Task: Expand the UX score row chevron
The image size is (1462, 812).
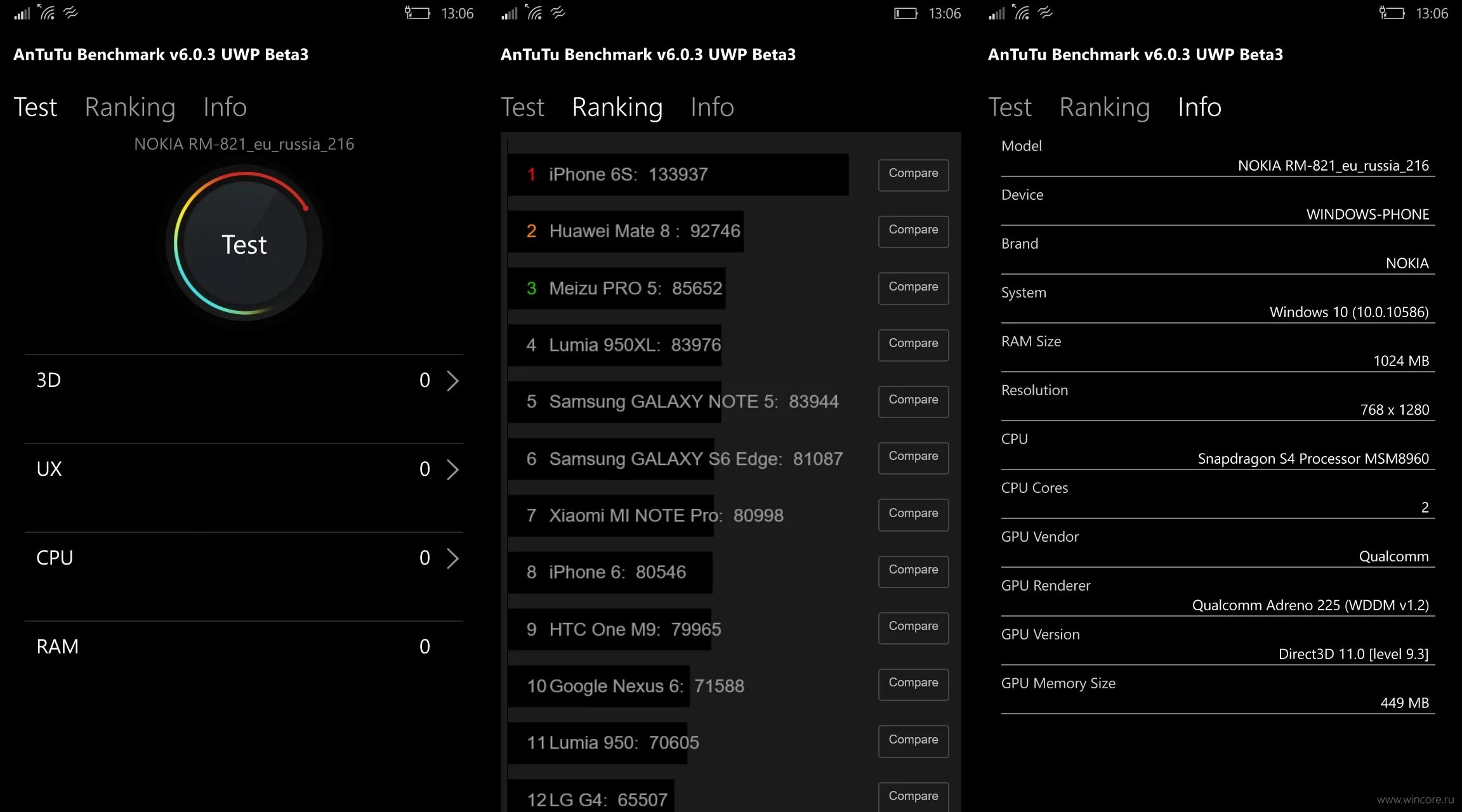Action: click(452, 469)
